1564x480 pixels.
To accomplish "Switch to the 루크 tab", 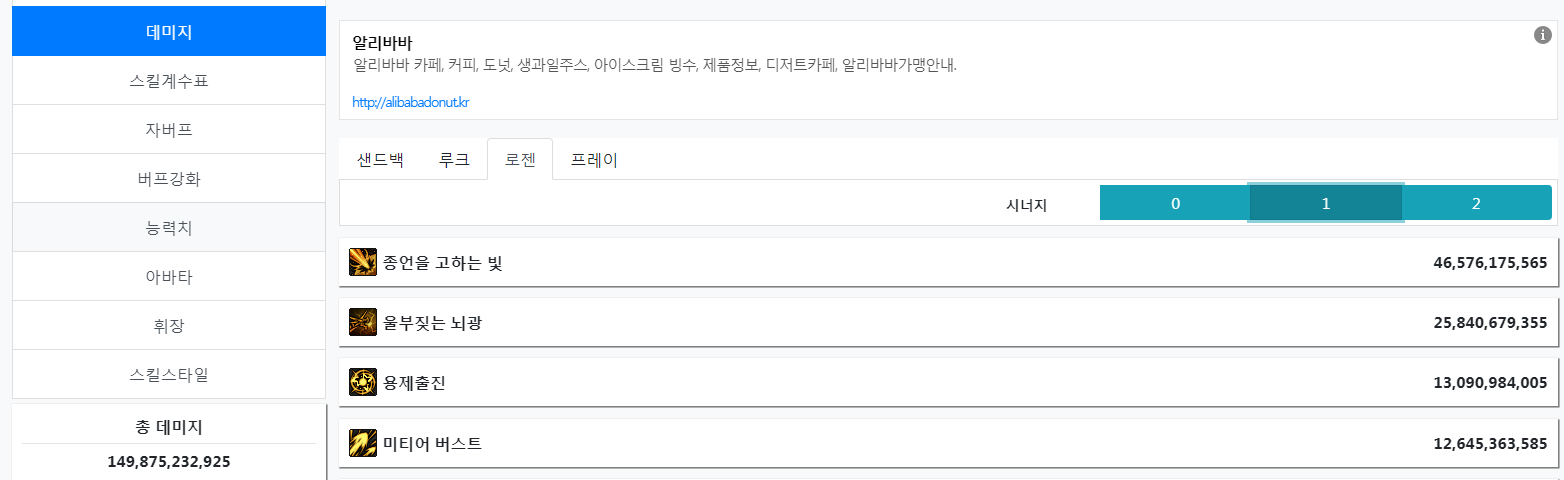I will pos(454,160).
